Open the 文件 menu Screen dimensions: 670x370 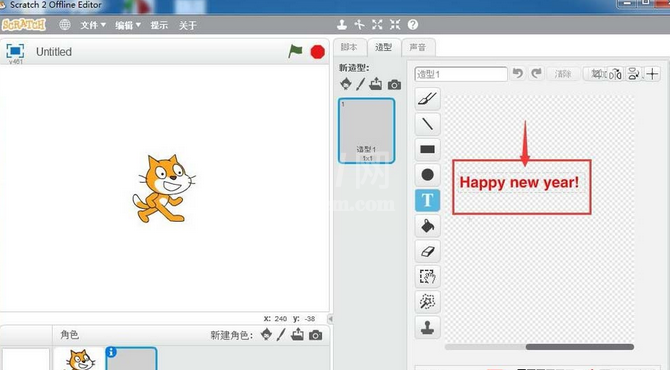pos(93,25)
